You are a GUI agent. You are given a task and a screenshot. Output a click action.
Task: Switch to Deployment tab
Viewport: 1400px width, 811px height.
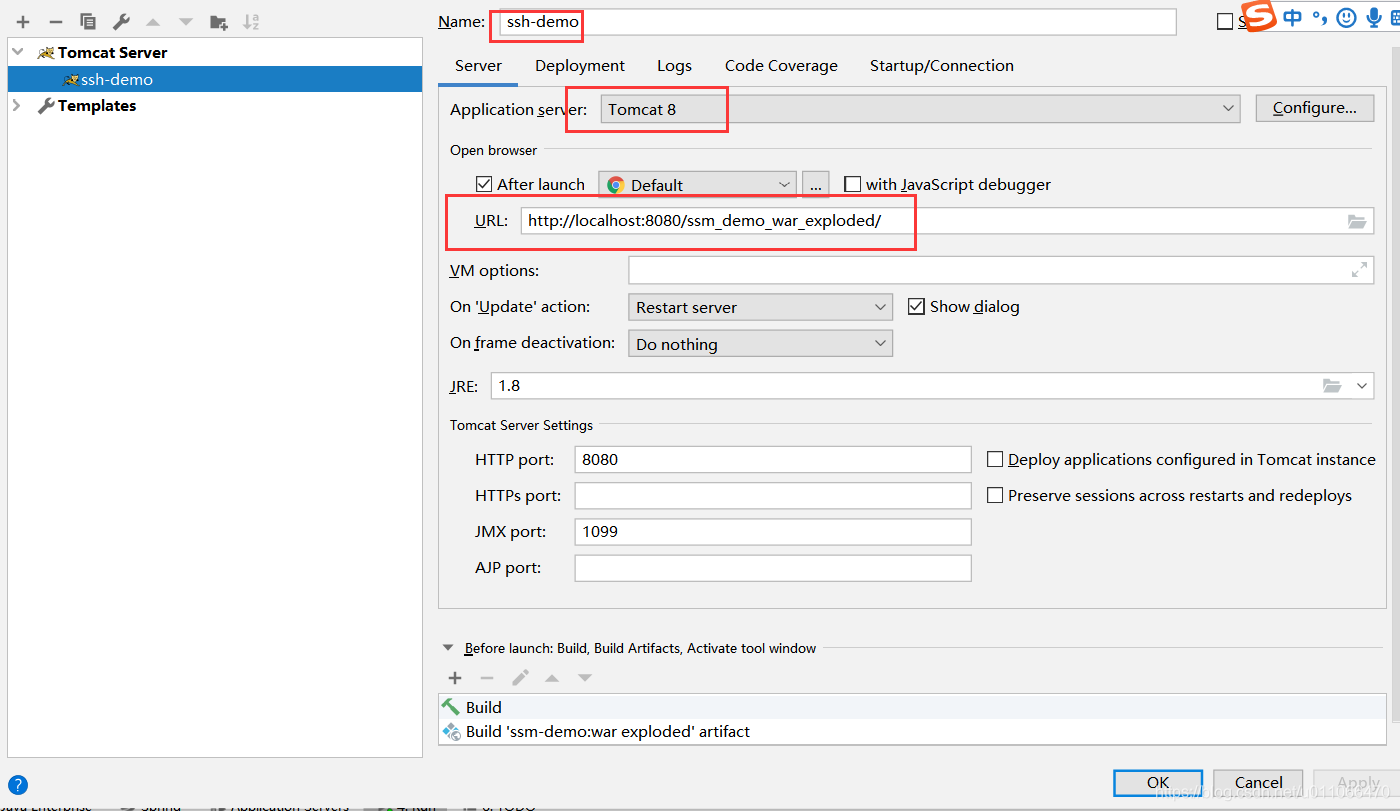tap(580, 66)
